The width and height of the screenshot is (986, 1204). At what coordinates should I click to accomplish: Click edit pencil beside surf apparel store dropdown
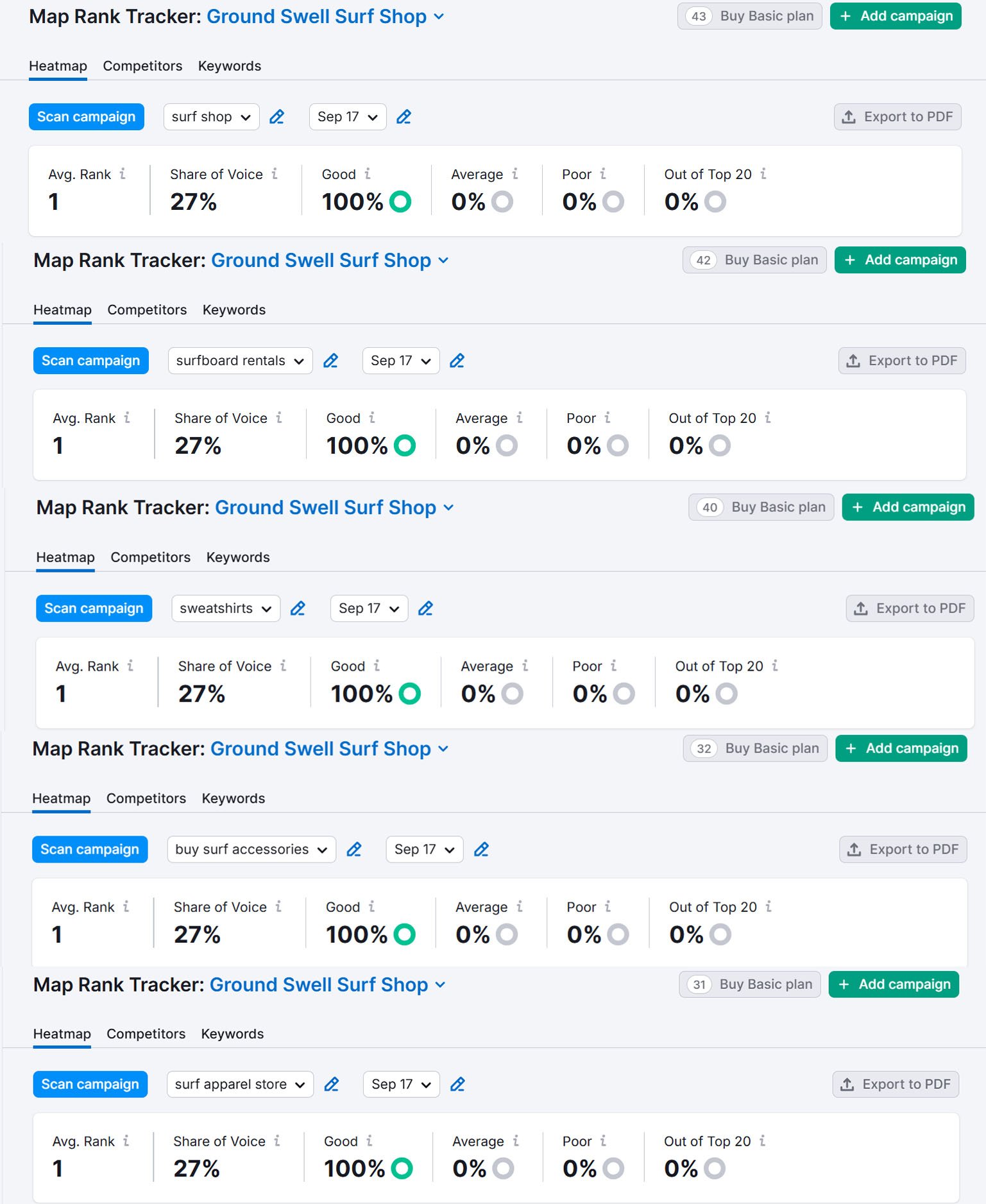pos(331,1085)
